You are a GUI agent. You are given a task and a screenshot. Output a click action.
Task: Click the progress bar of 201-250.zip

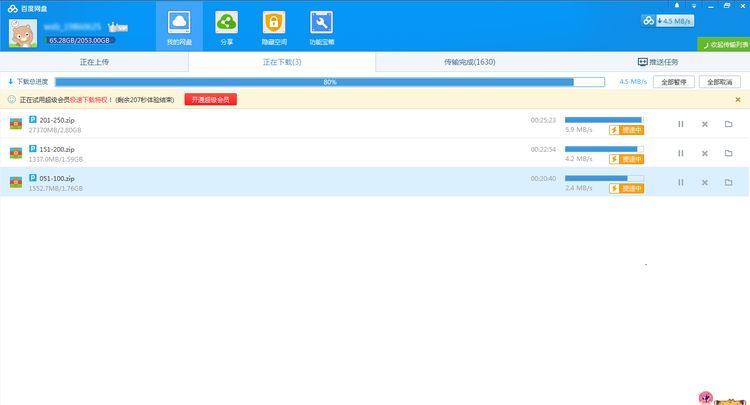604,120
